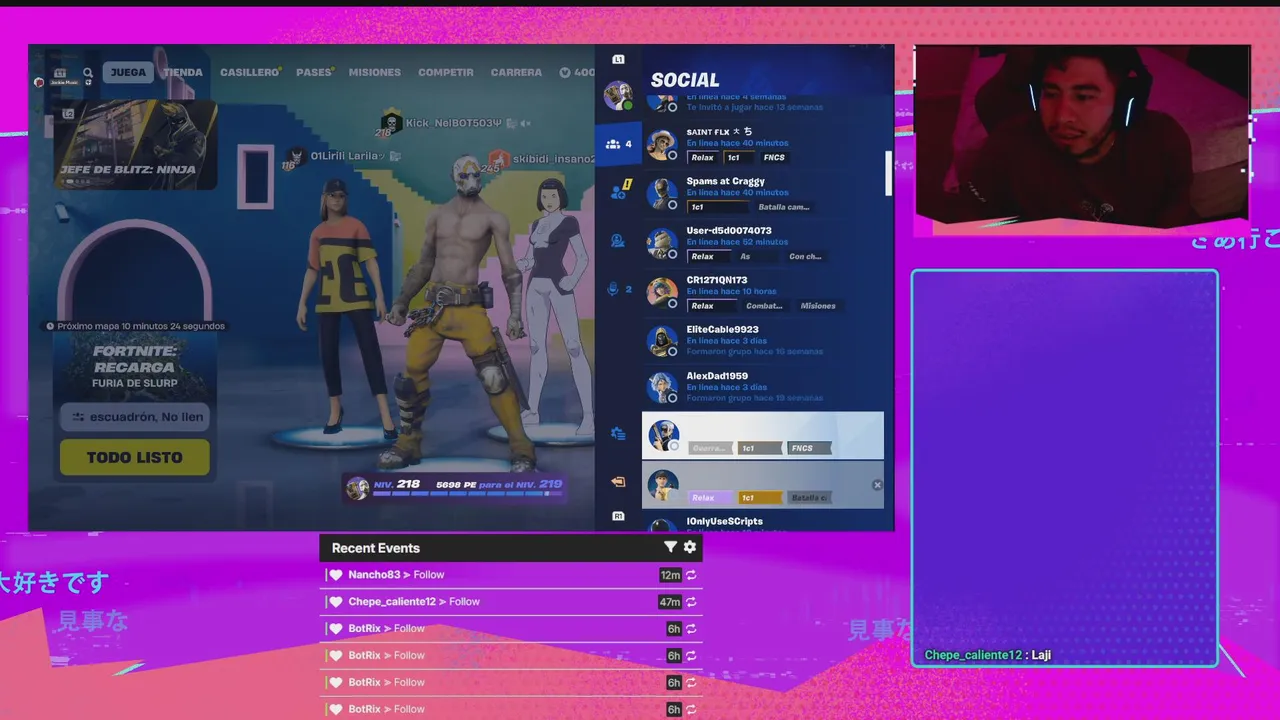Select friend IOnlyUseSCripts
This screenshot has width=1280, height=720.
[763, 523]
